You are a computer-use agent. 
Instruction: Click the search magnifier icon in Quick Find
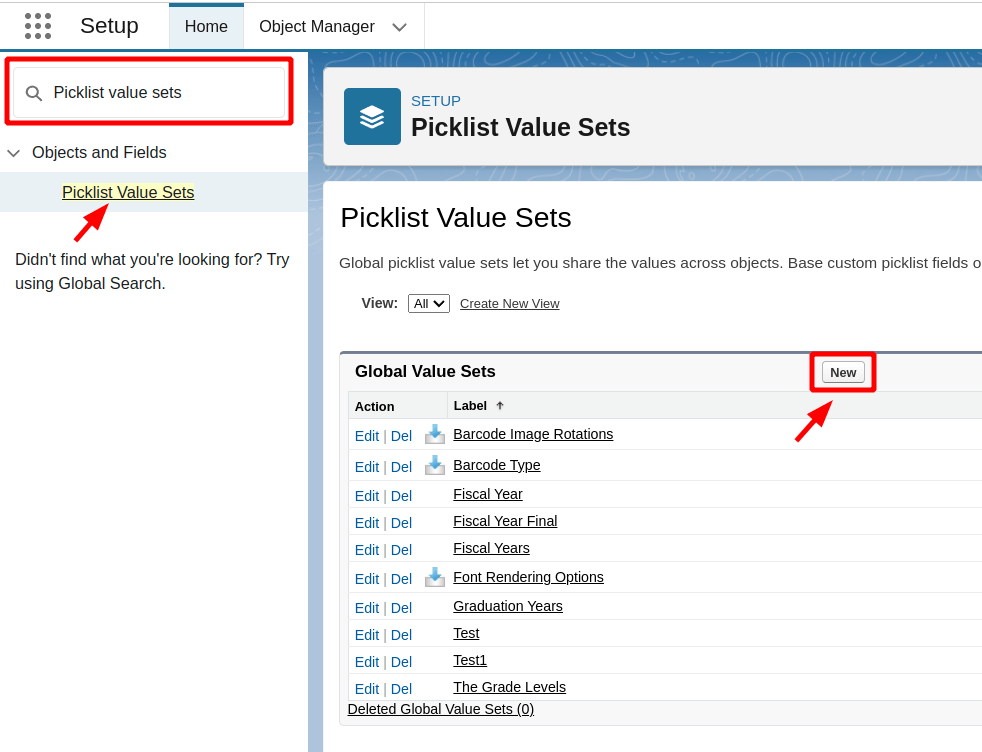[x=33, y=93]
